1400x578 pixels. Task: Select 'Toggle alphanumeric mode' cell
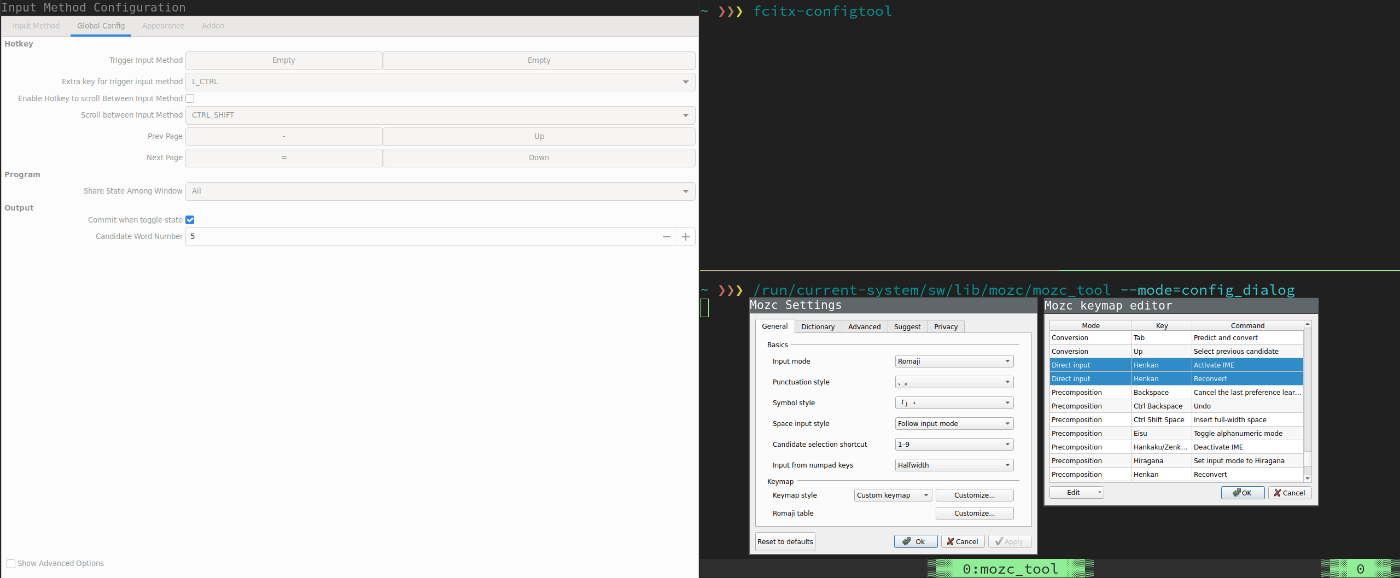point(1247,434)
